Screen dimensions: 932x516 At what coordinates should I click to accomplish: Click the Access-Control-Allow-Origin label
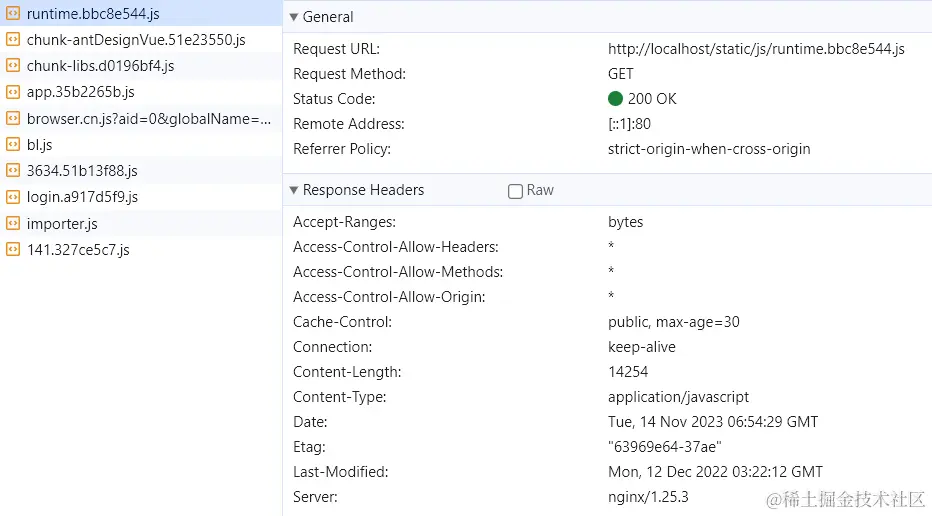coord(389,297)
